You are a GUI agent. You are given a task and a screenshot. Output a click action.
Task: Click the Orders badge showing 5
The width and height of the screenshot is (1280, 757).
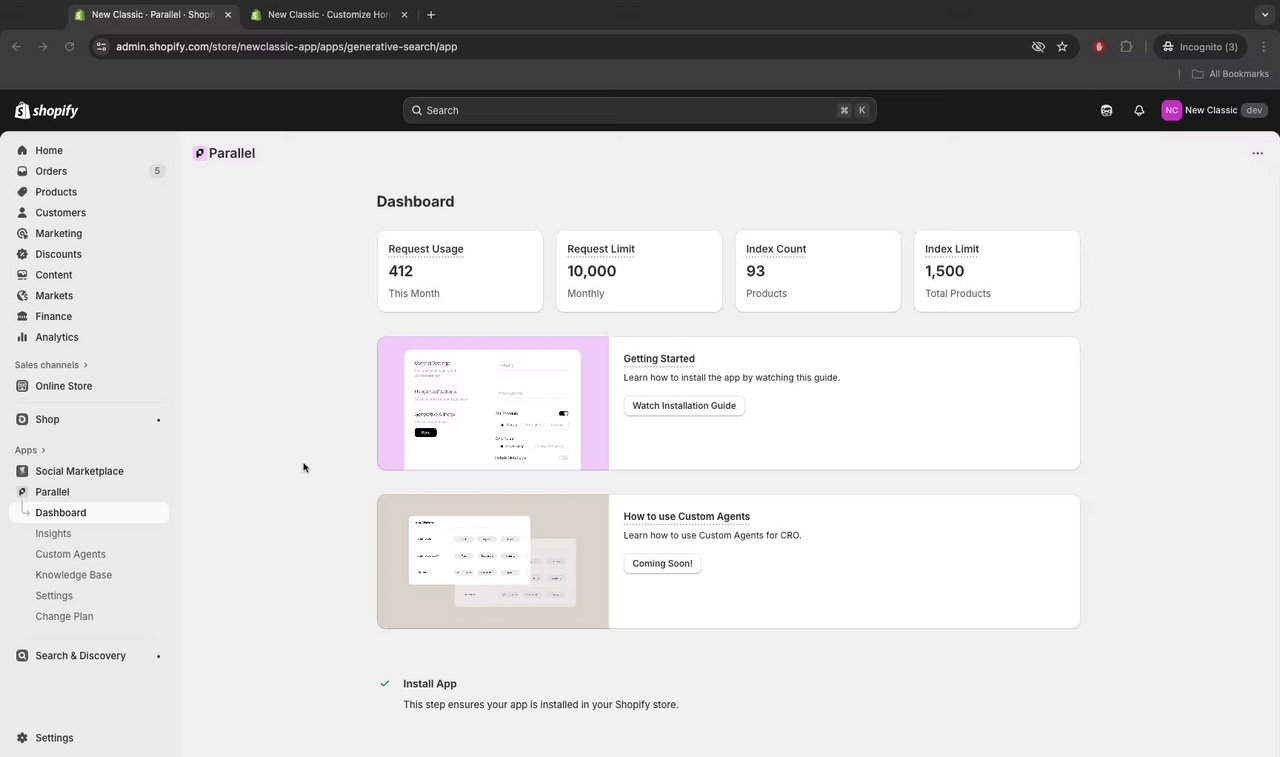coord(157,171)
